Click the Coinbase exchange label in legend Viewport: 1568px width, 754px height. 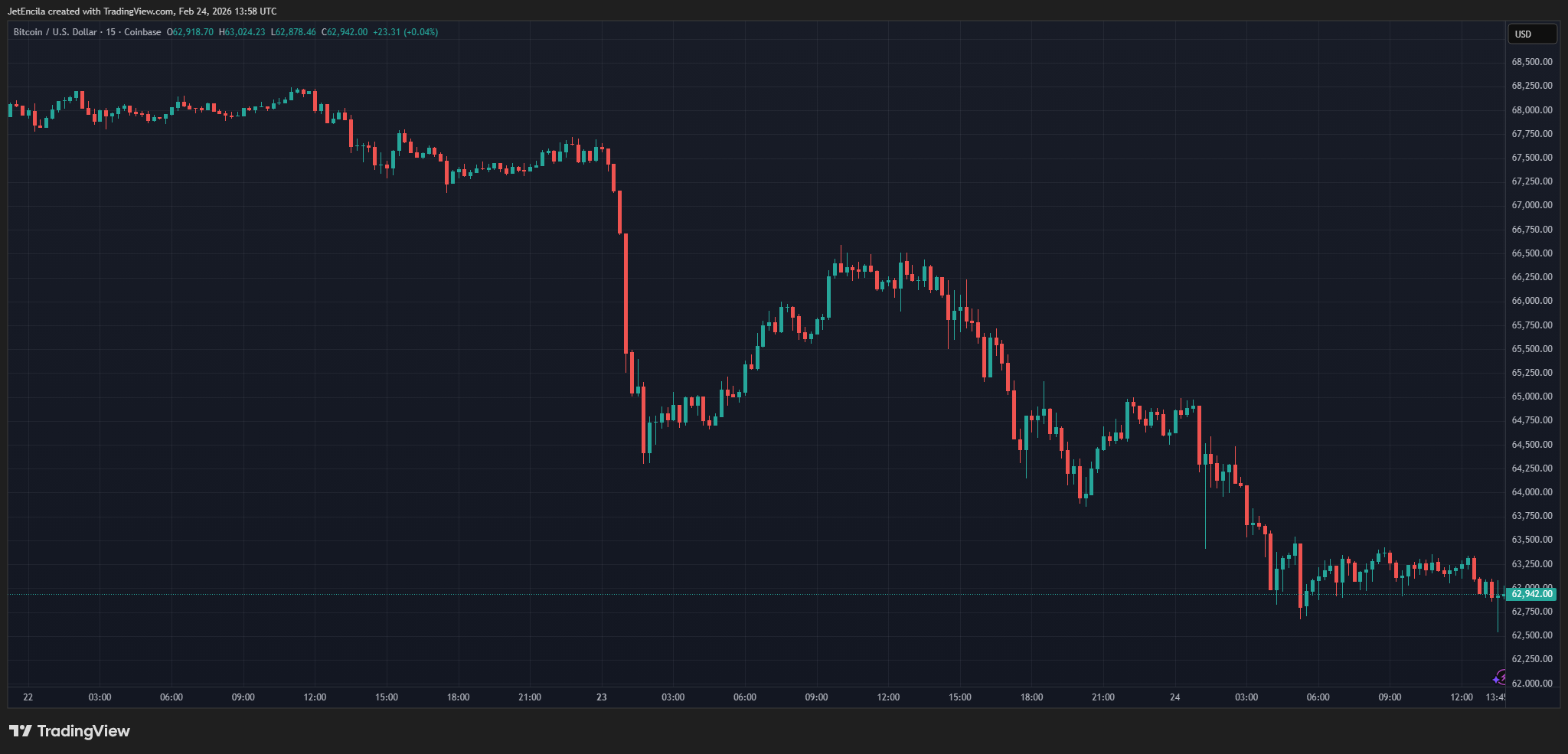click(x=142, y=32)
